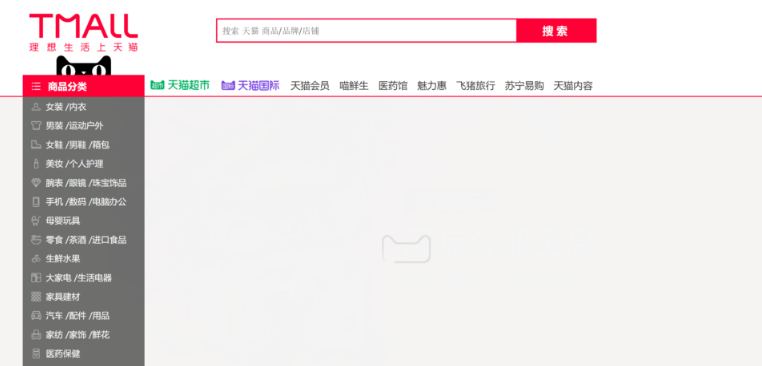Viewport: 762px width, 366px height.
Task: Open the 手机 category link
Action: tap(54, 202)
